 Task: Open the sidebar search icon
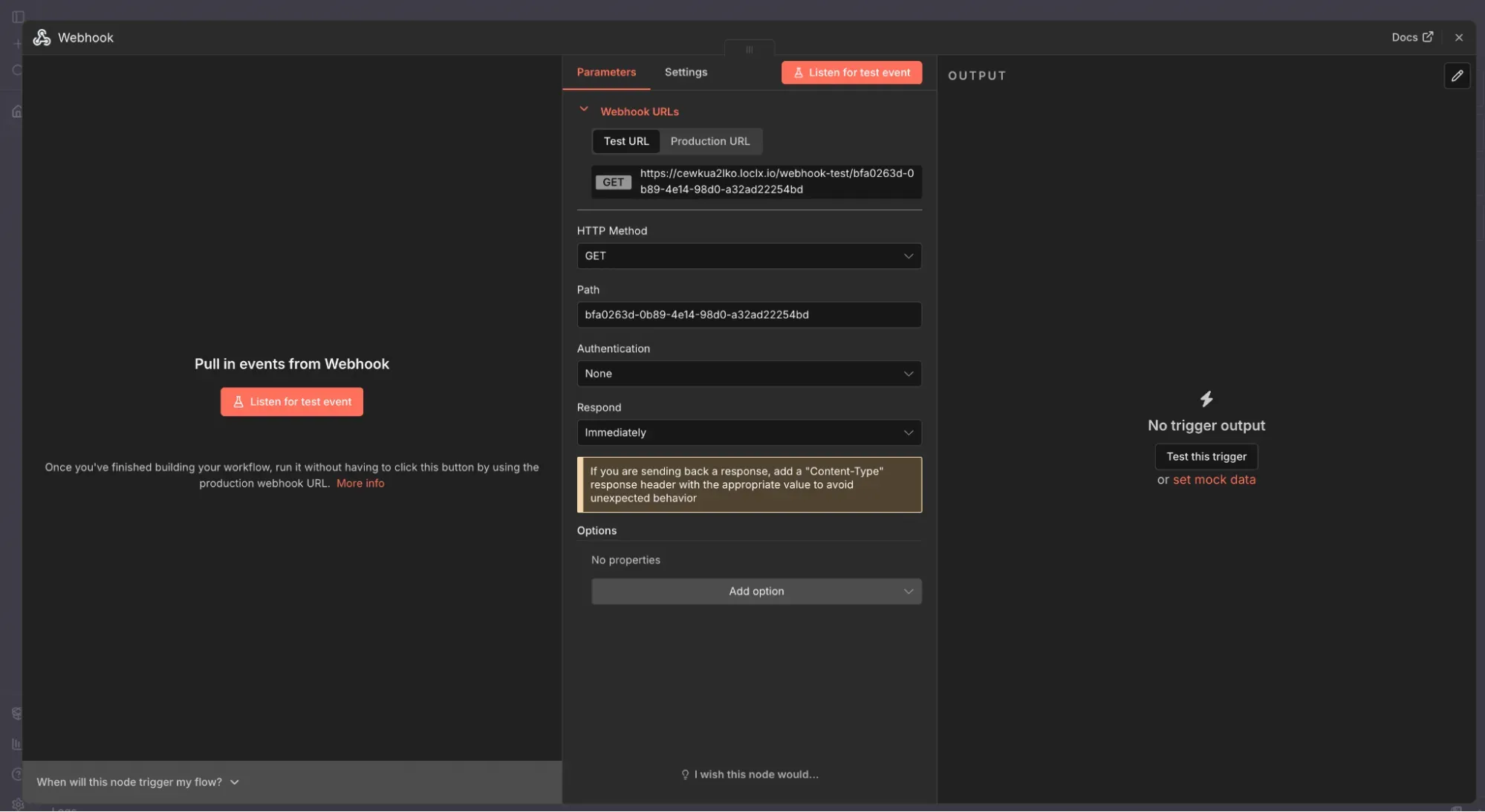17,71
